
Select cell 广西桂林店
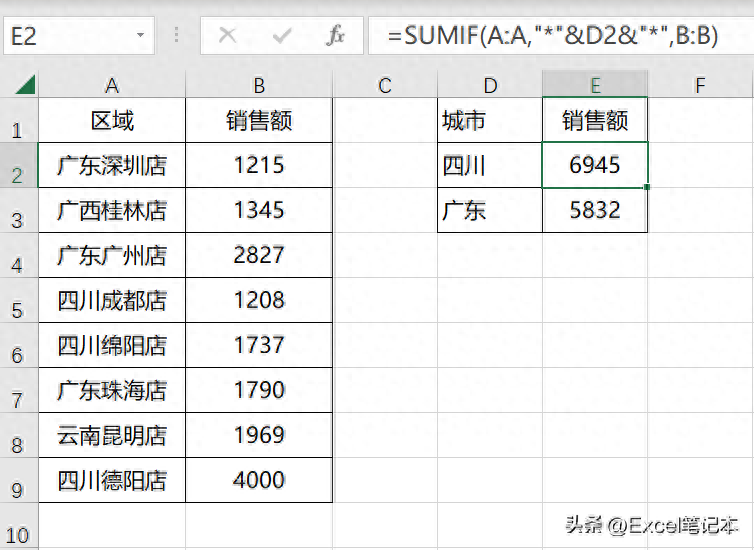tap(112, 210)
